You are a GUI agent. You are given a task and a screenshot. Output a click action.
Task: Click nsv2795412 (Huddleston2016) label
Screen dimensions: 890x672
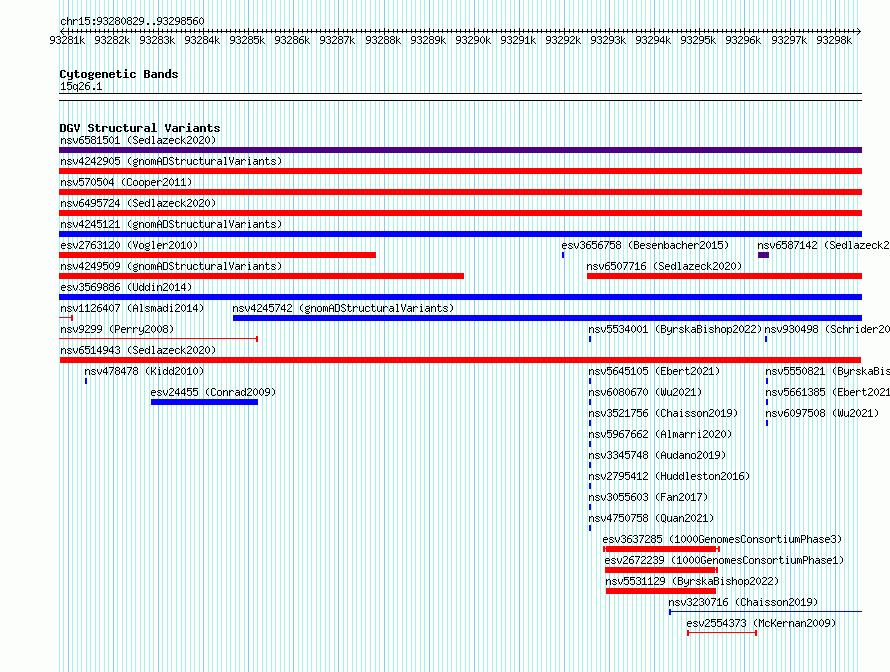click(669, 476)
